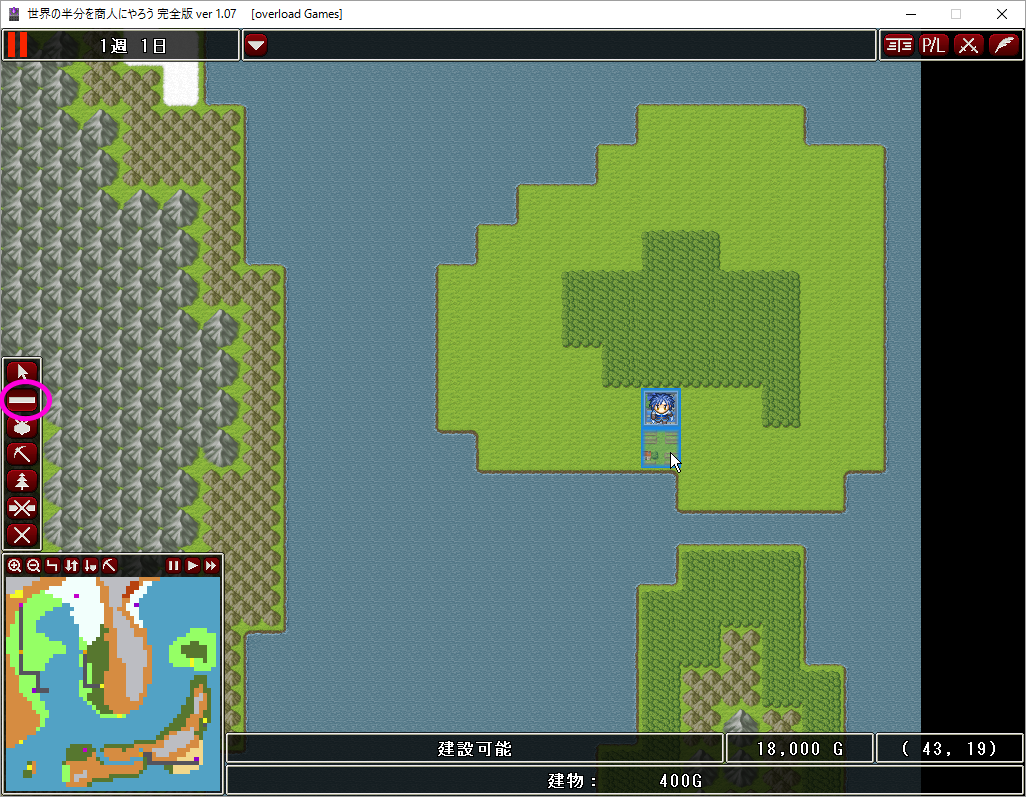This screenshot has height=797, width=1026.
Task: Set game speed to play
Action: click(192, 565)
